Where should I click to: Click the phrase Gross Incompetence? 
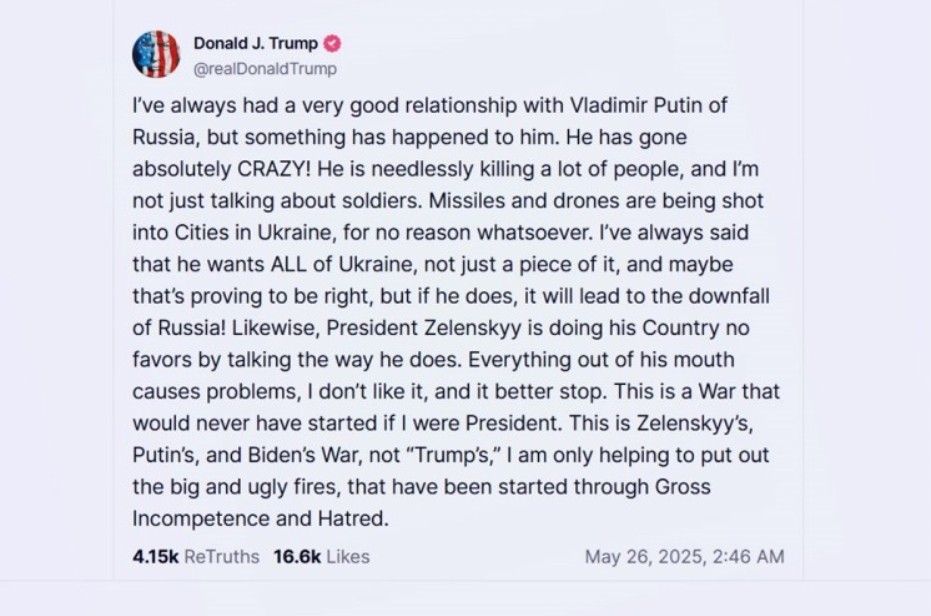683,487
